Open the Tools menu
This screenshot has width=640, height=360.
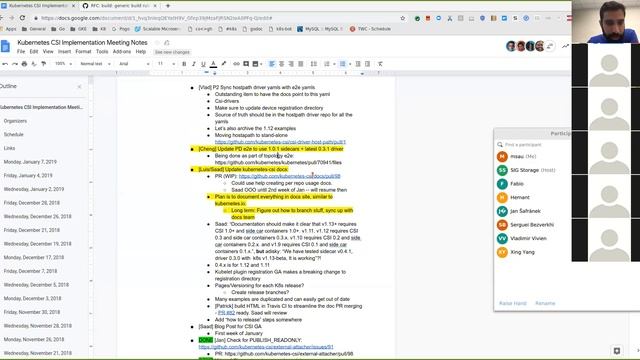[102, 52]
